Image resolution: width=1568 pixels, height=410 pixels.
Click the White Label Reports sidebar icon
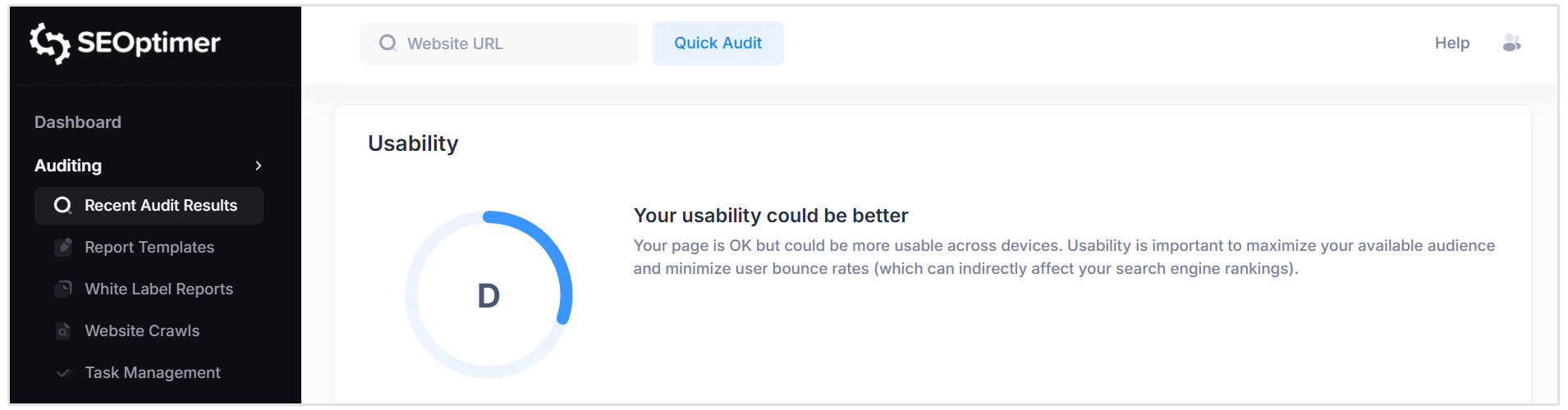coord(63,289)
